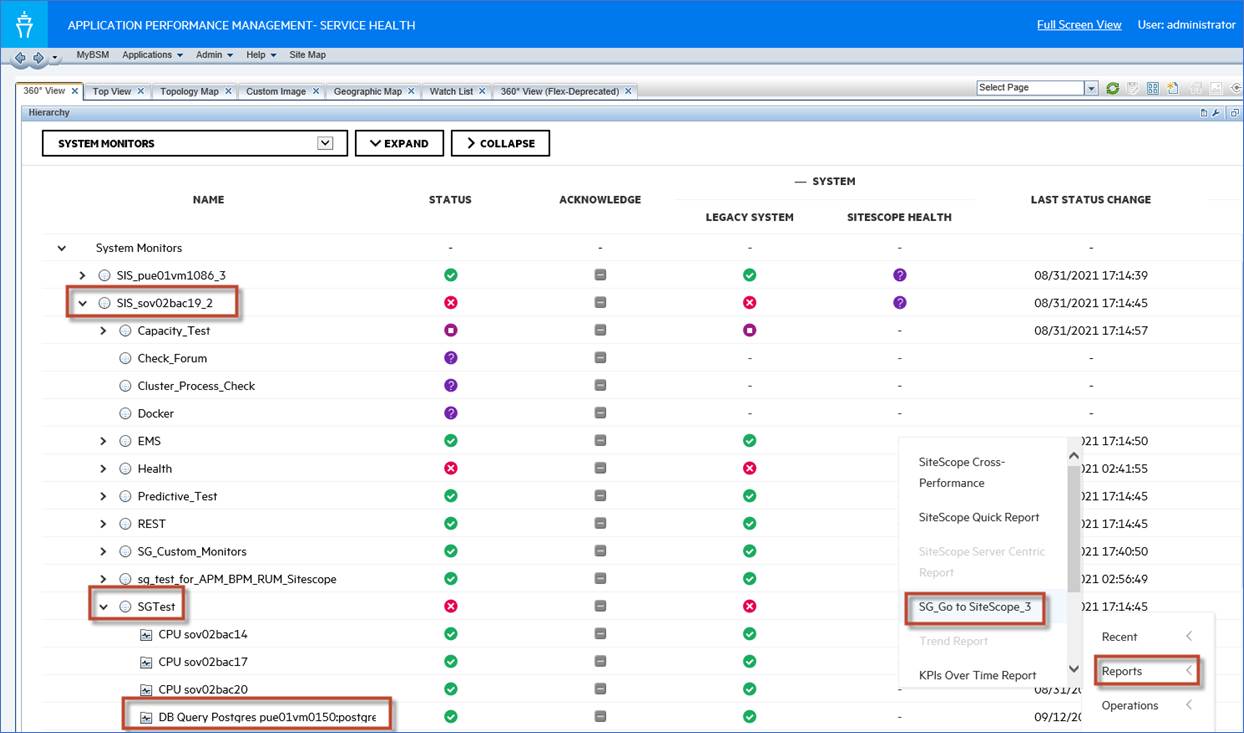Click the status circle next to Check_Forum

[x=125, y=358]
